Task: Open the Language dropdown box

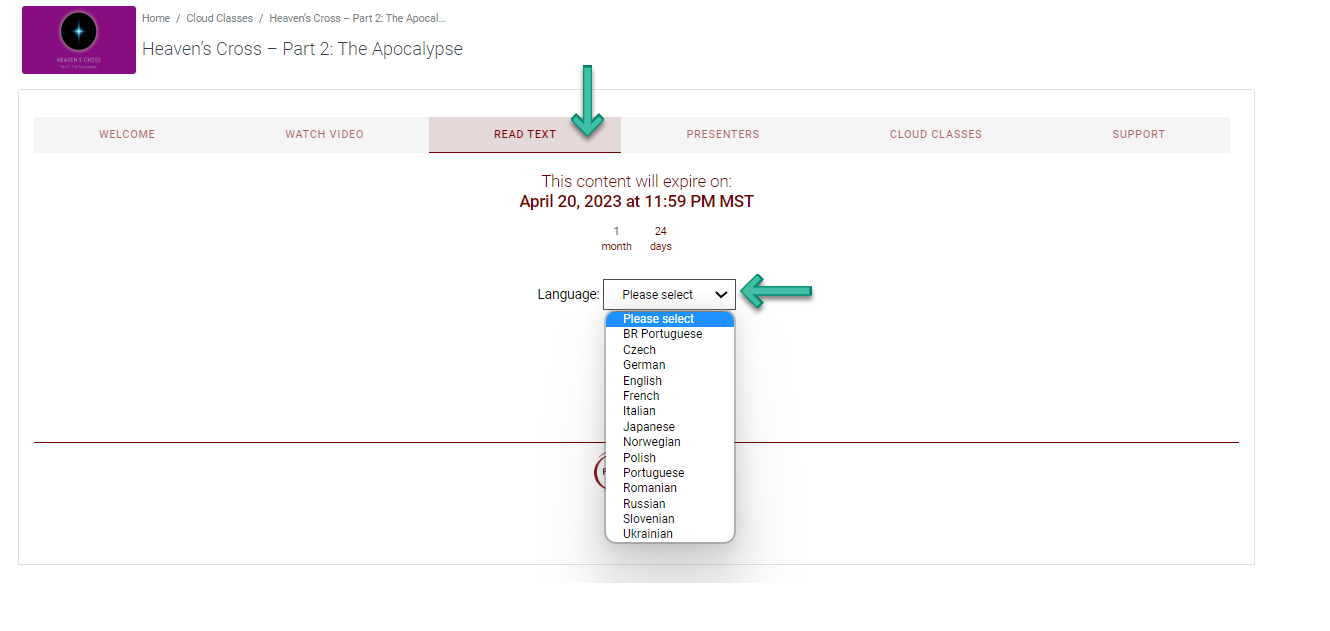Action: (x=669, y=295)
